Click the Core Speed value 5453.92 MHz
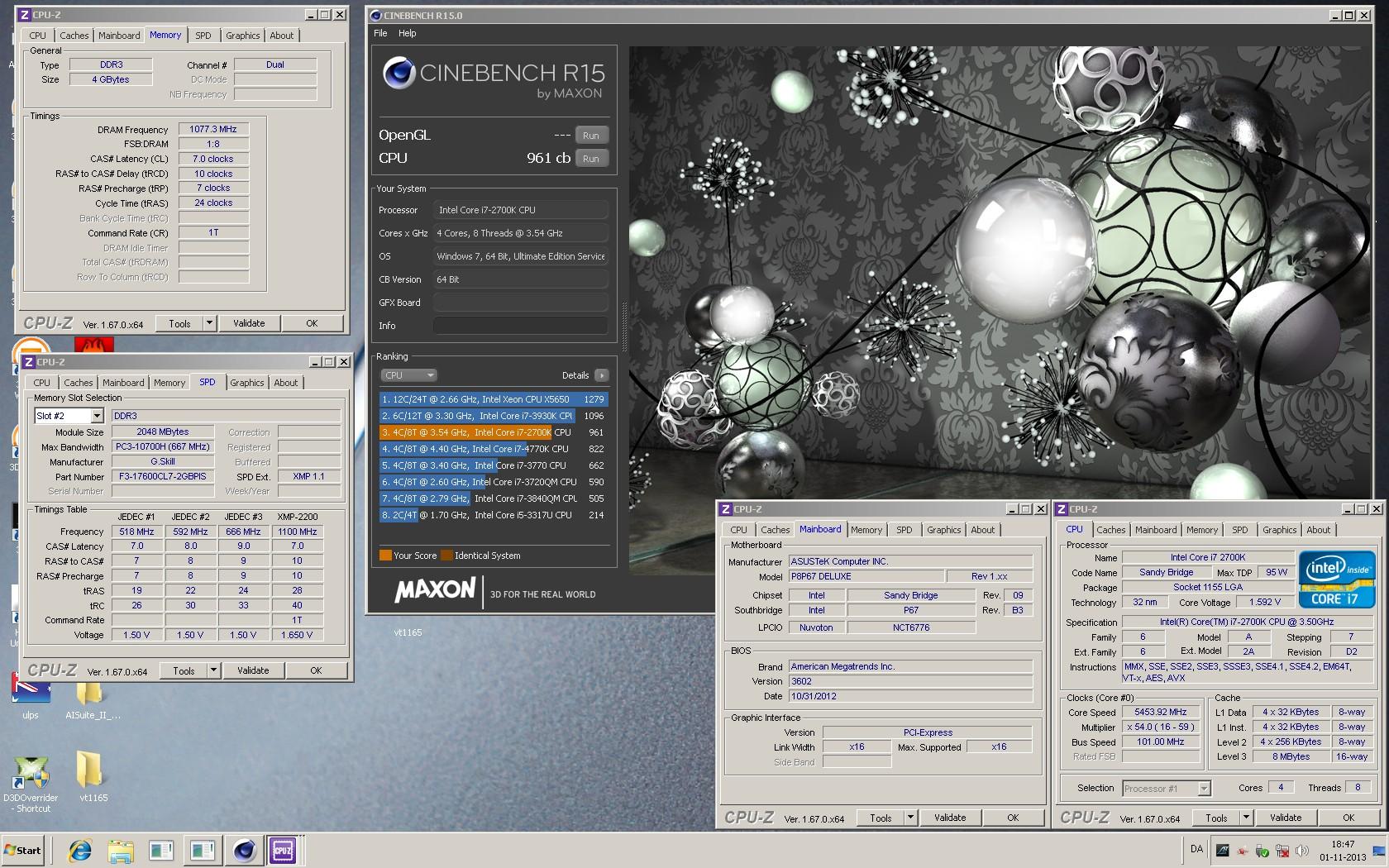Viewport: 1389px width, 868px height. [1161, 712]
